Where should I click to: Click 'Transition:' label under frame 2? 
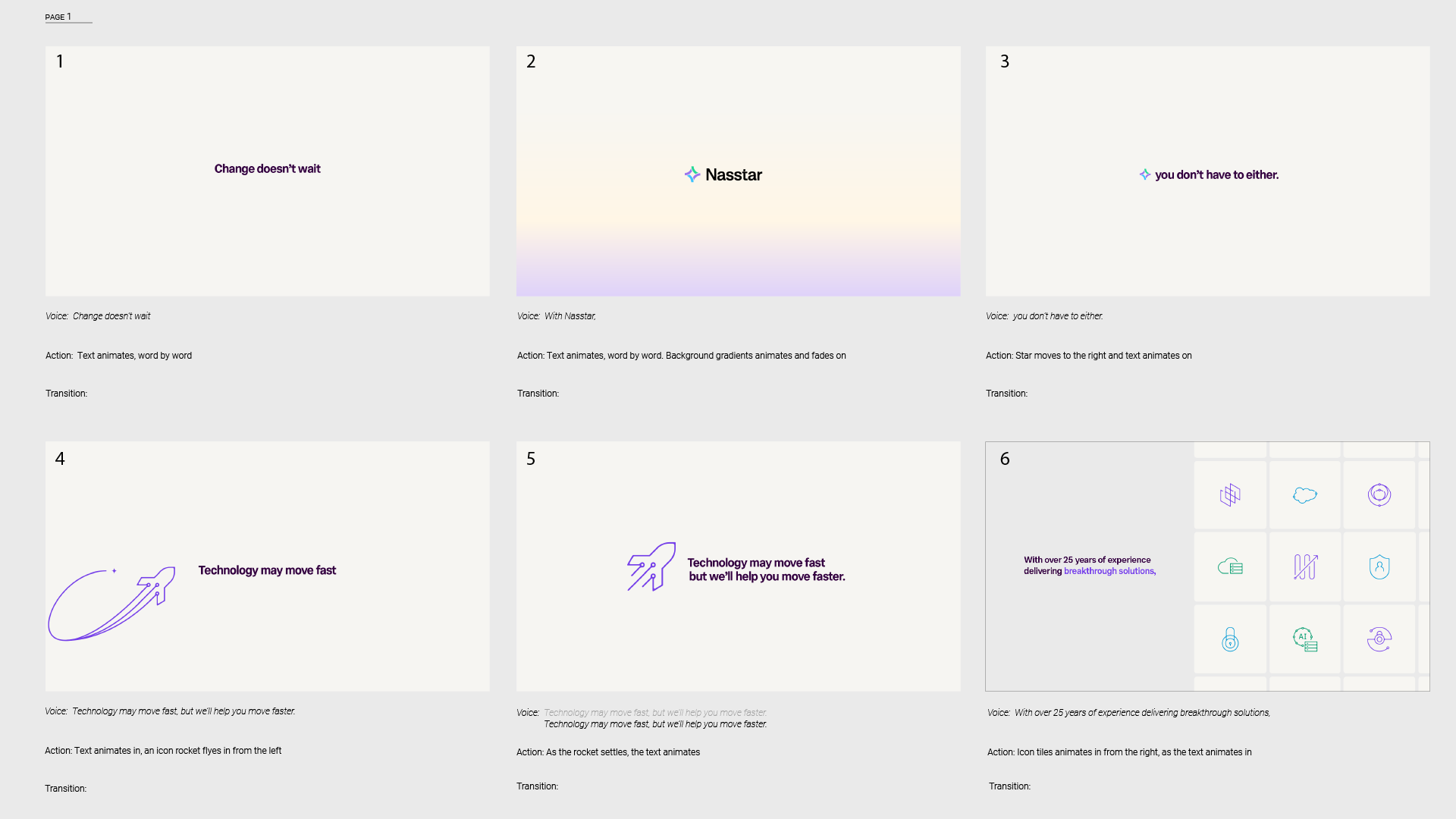(538, 394)
